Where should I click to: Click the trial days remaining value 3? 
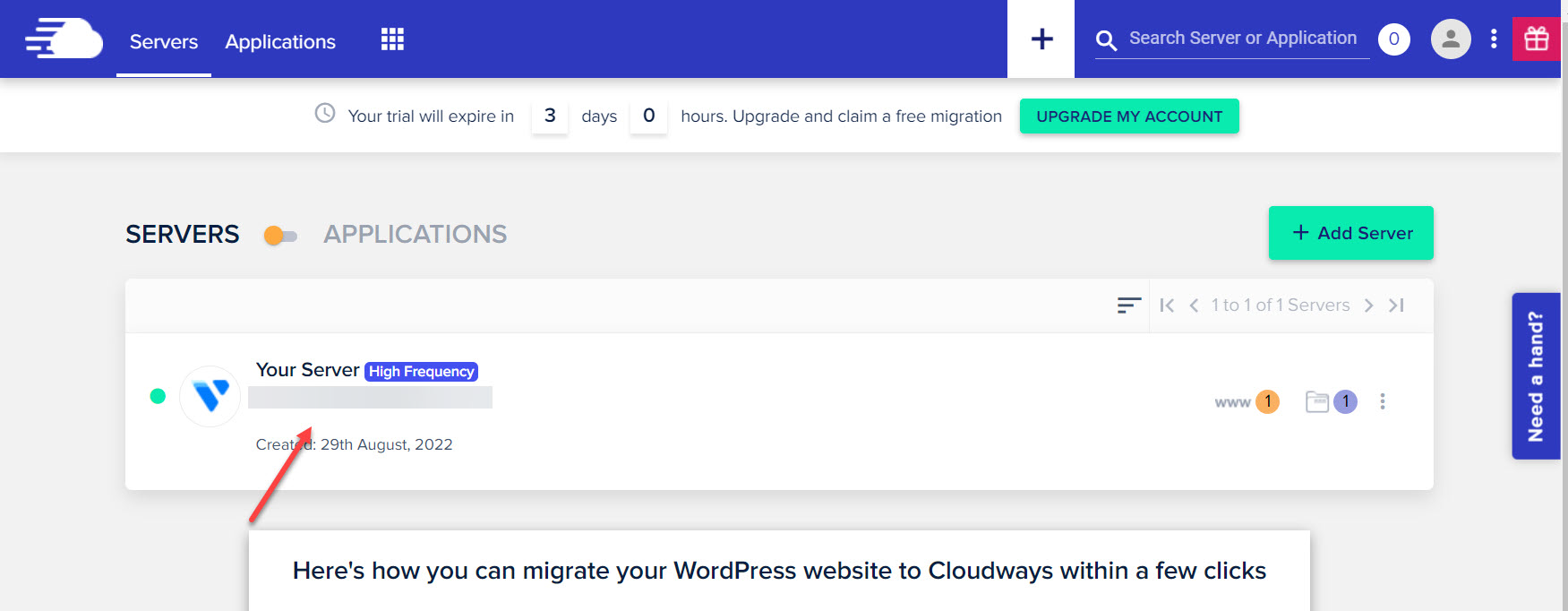pos(550,116)
